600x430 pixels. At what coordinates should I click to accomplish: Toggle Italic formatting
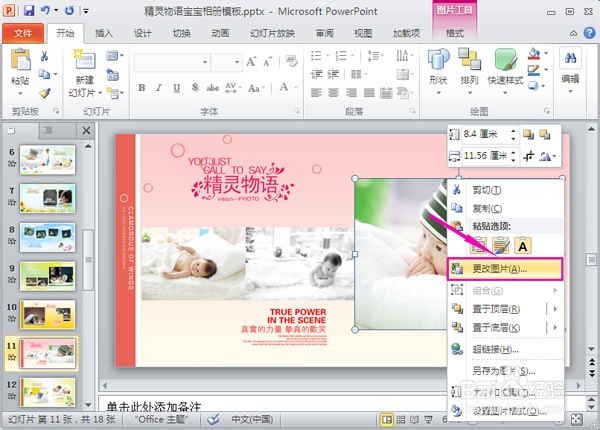point(158,88)
